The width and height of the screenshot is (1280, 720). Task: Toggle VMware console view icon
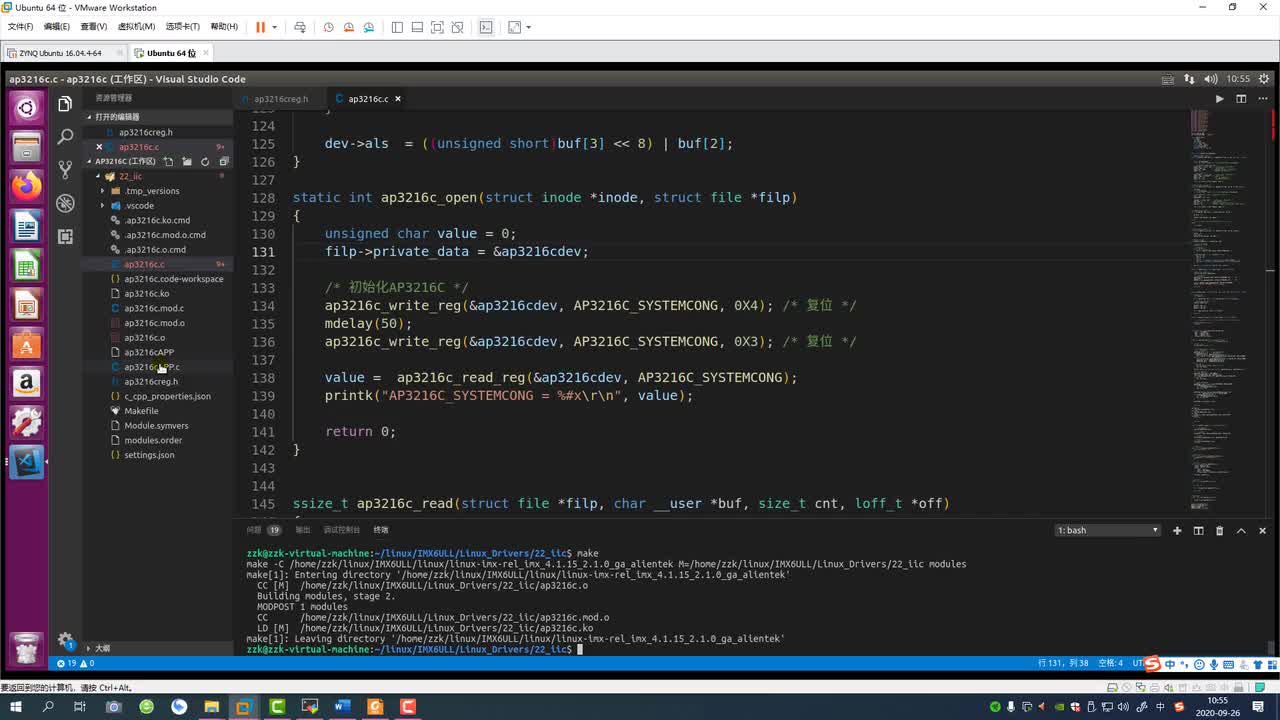click(486, 27)
